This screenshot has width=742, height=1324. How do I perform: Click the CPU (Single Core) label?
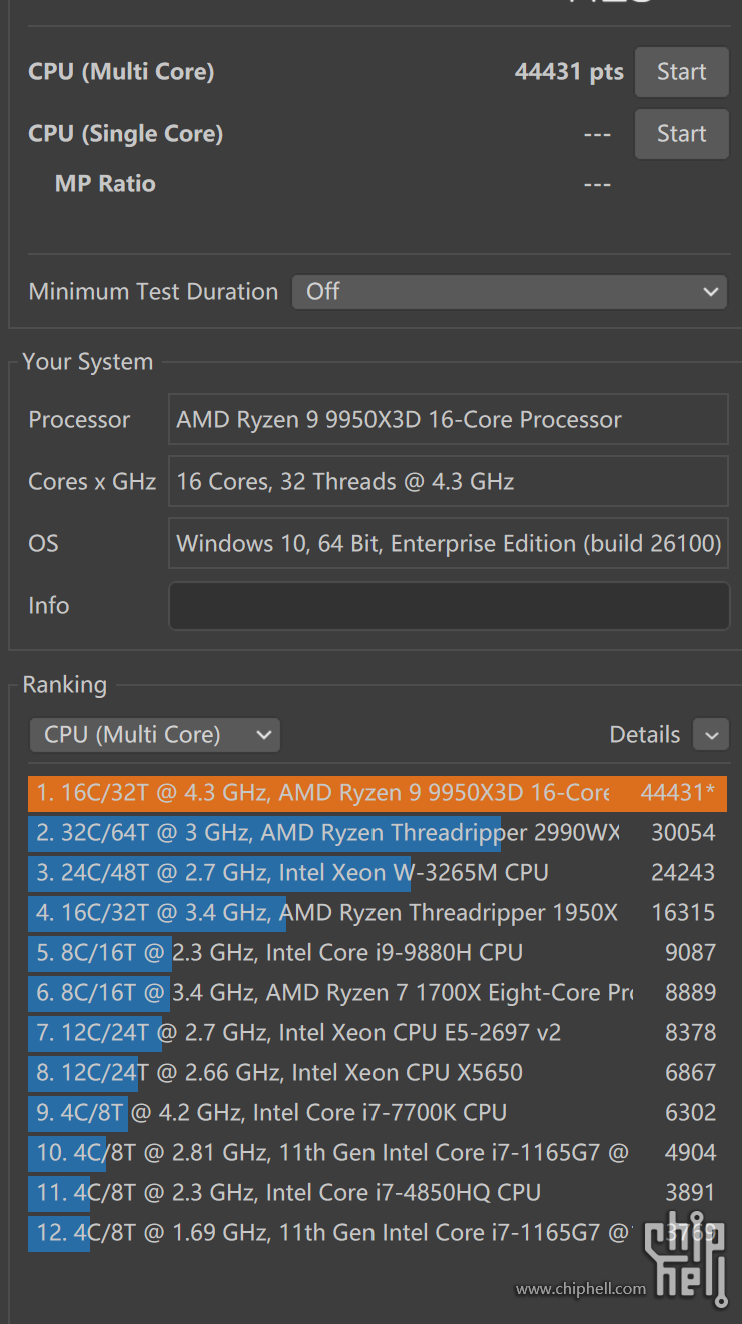pos(126,134)
